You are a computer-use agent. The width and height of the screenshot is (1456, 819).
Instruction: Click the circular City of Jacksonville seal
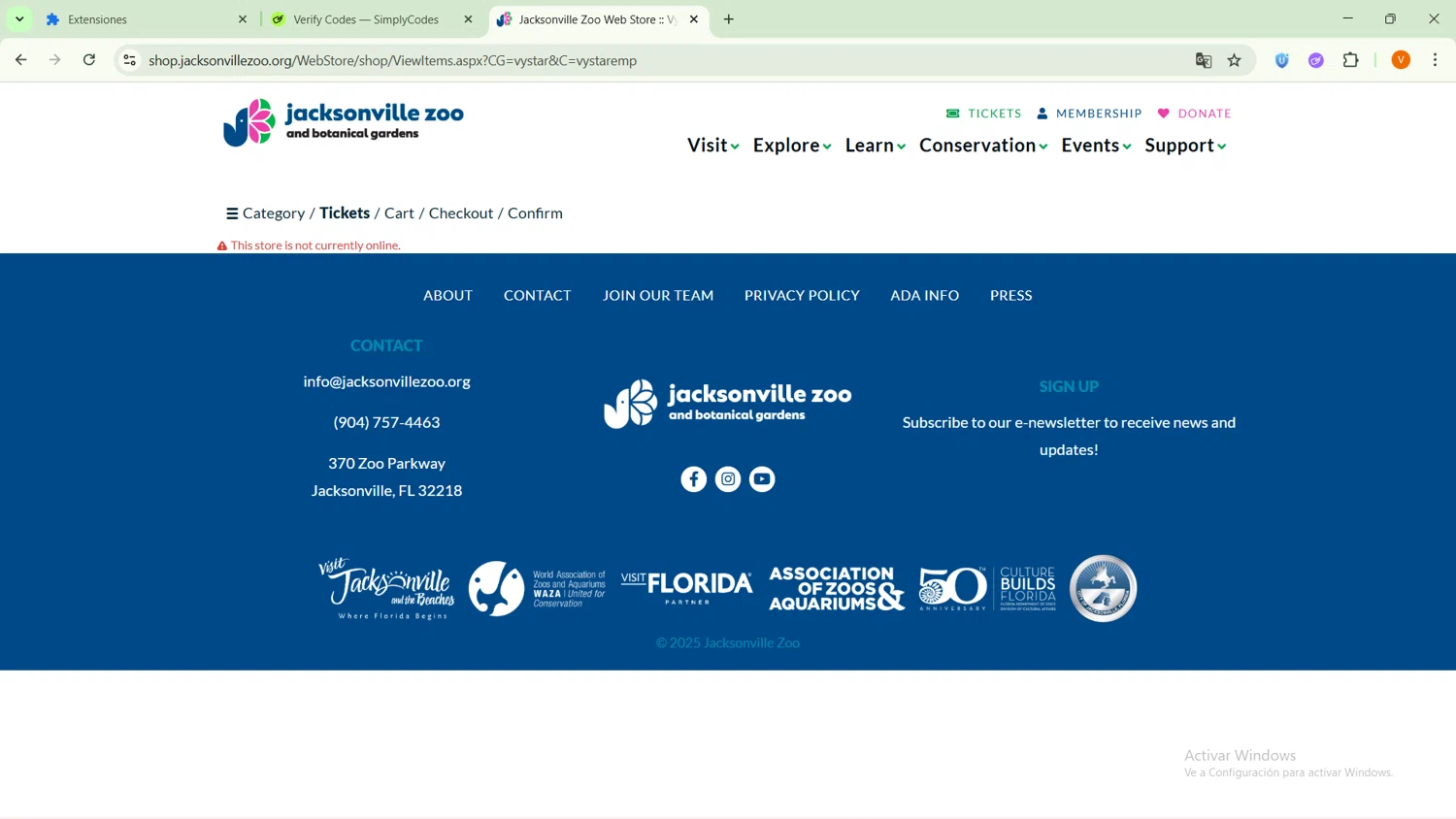[x=1103, y=588]
